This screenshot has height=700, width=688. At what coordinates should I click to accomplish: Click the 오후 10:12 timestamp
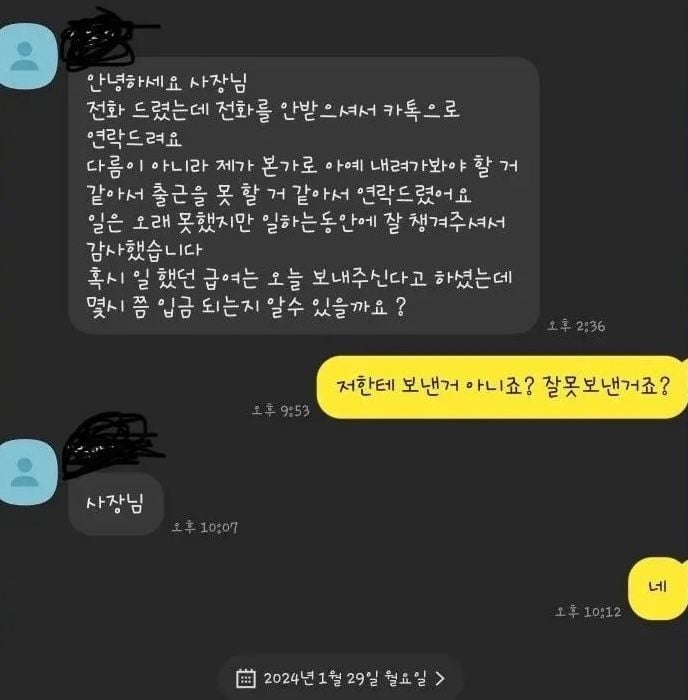[588, 612]
